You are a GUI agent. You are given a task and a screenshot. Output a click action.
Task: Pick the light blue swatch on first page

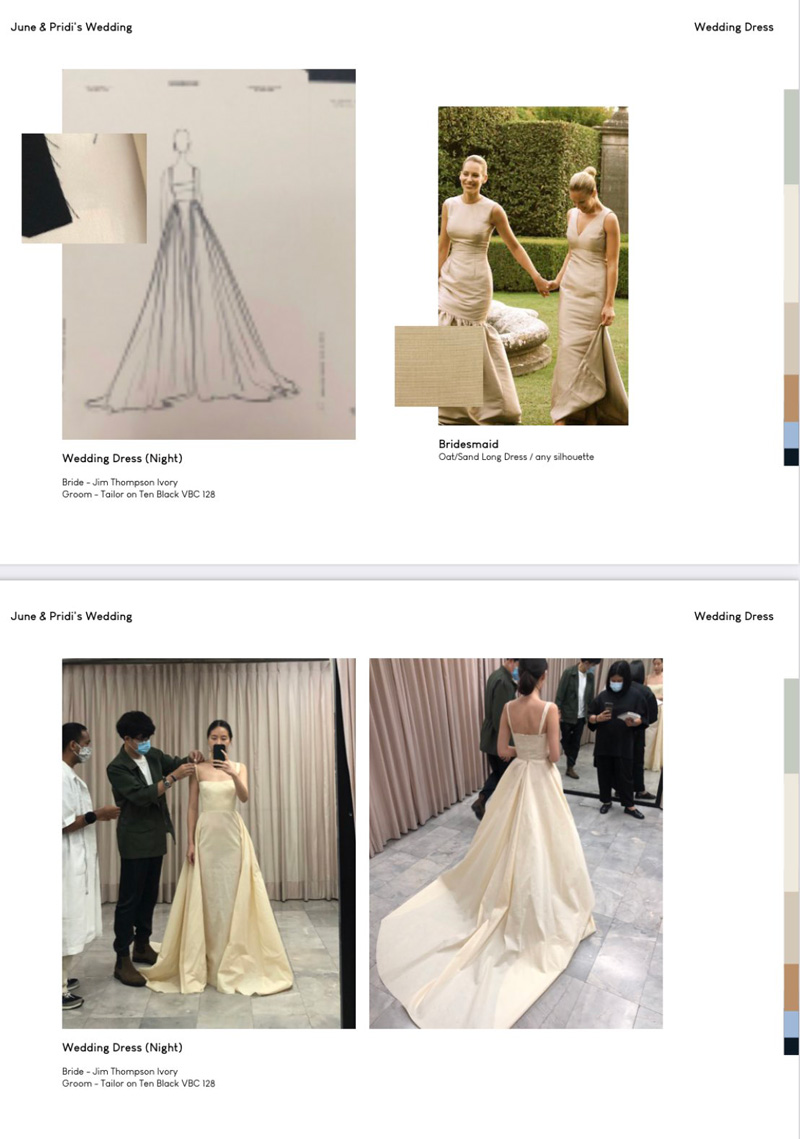click(x=791, y=434)
